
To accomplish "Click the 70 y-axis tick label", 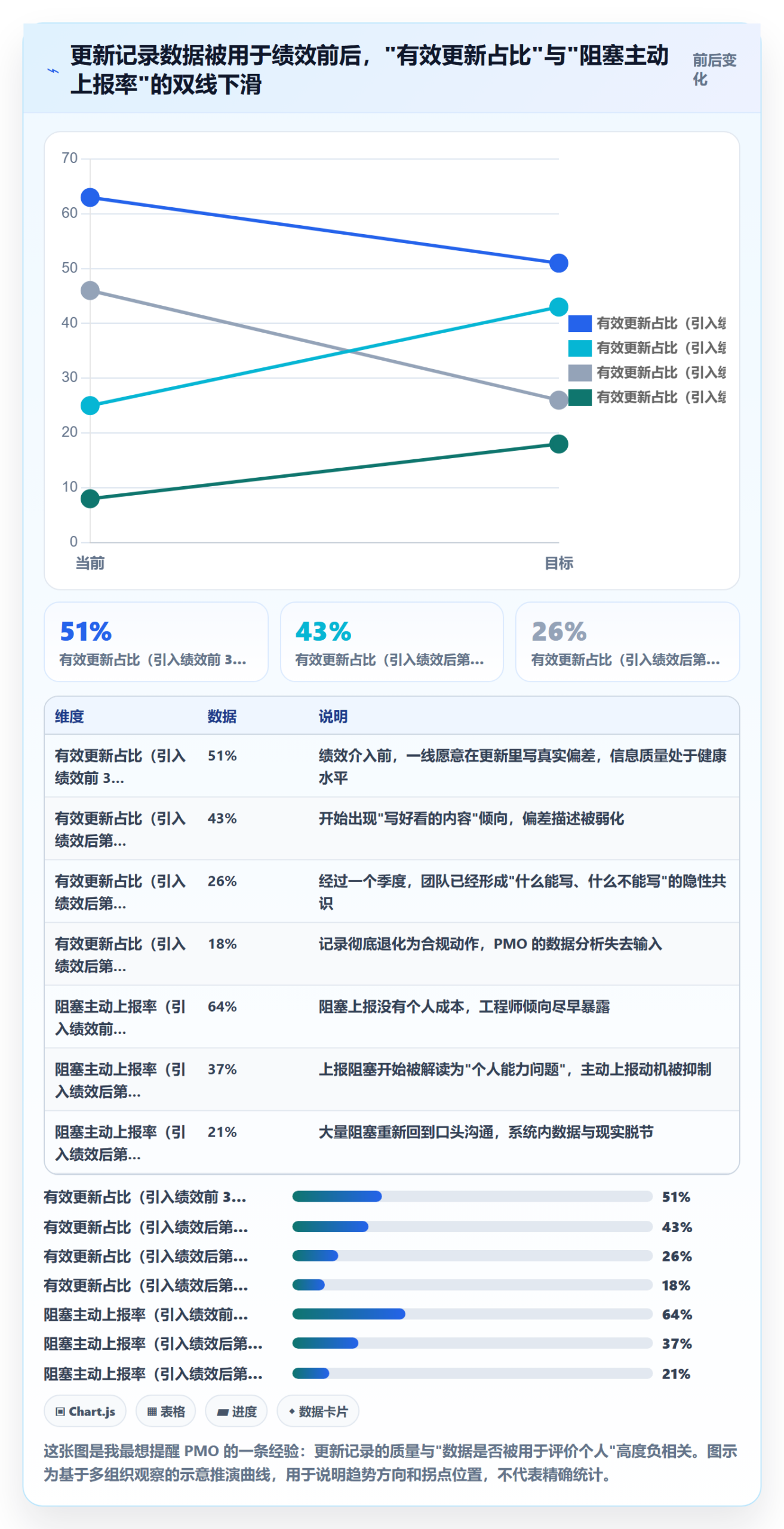I will point(69,158).
